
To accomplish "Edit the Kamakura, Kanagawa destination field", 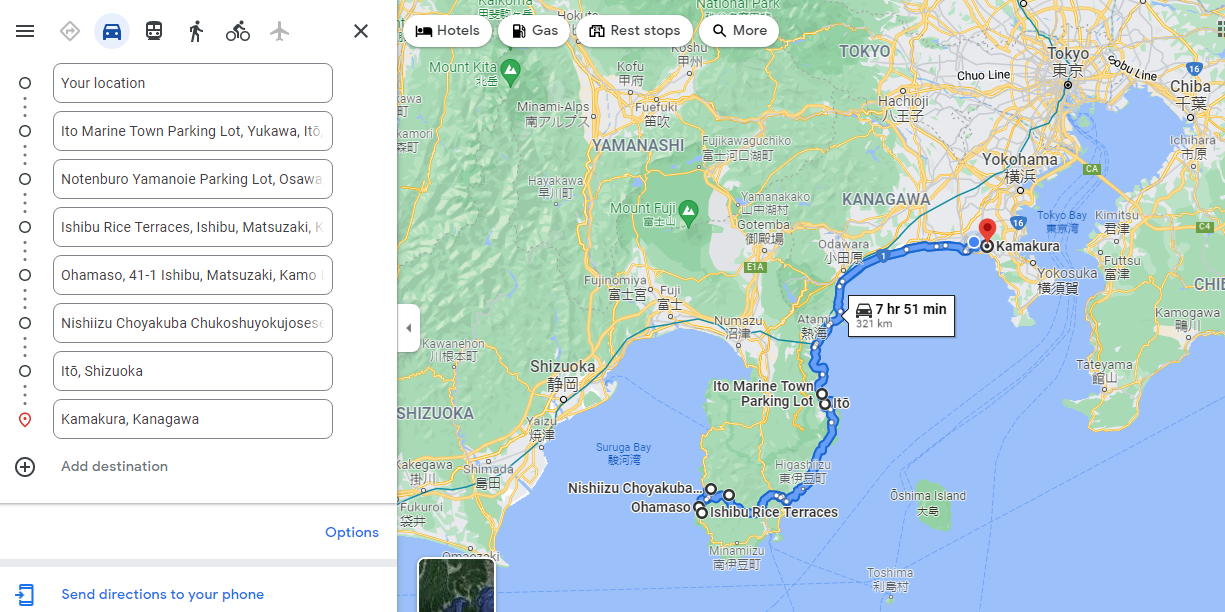I will tap(193, 419).
